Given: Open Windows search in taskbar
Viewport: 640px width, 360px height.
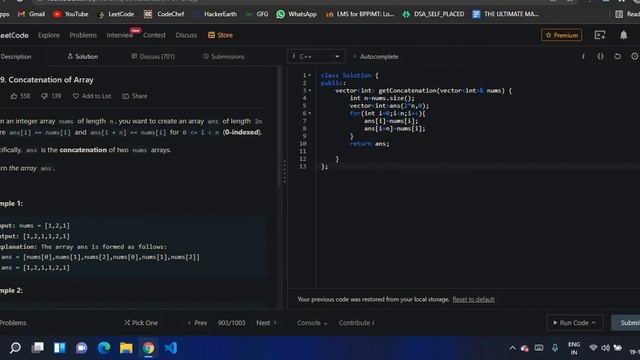Looking at the screenshot, I should pos(15,348).
